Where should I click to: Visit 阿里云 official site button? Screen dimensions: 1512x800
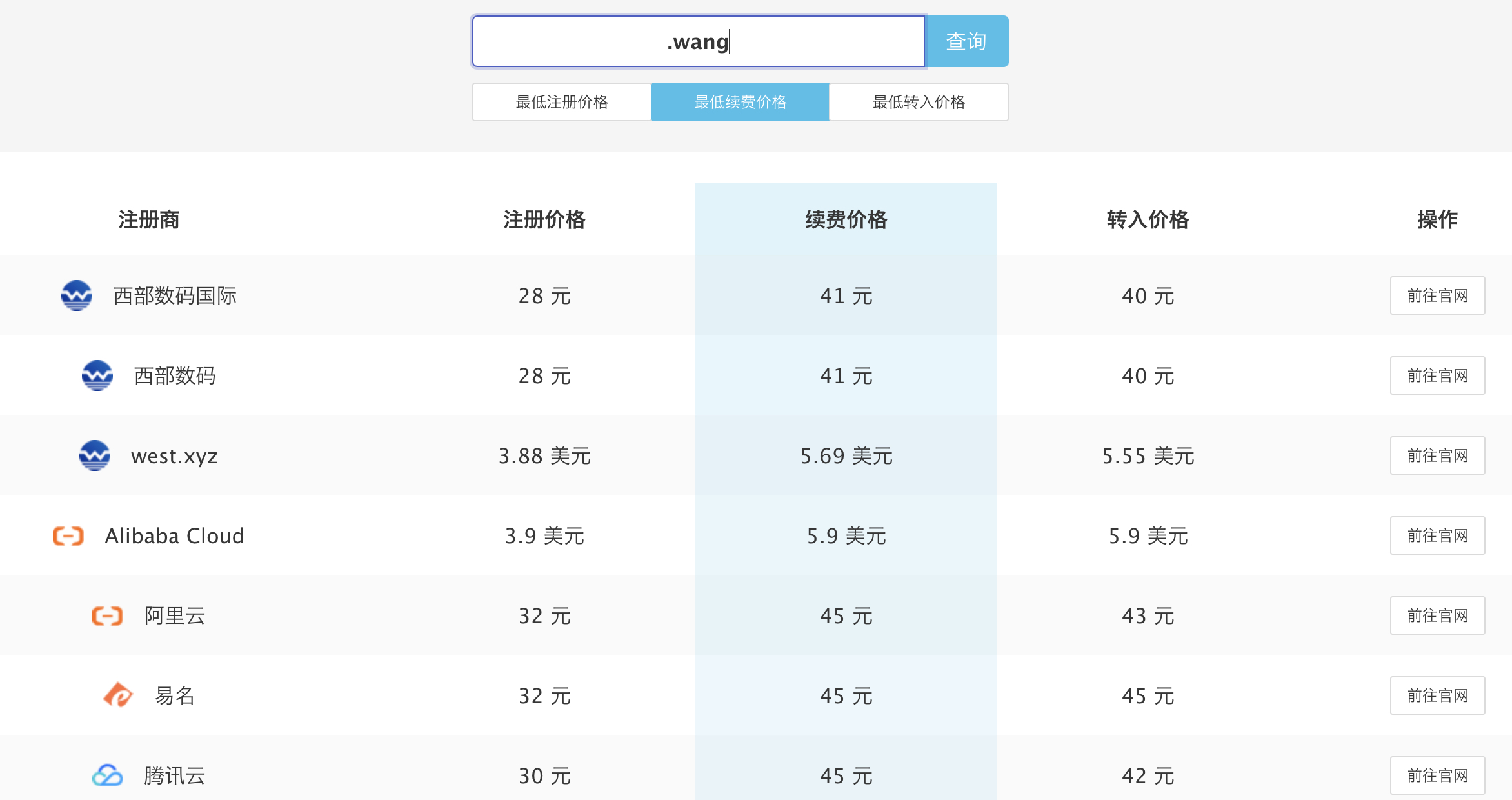(1437, 615)
